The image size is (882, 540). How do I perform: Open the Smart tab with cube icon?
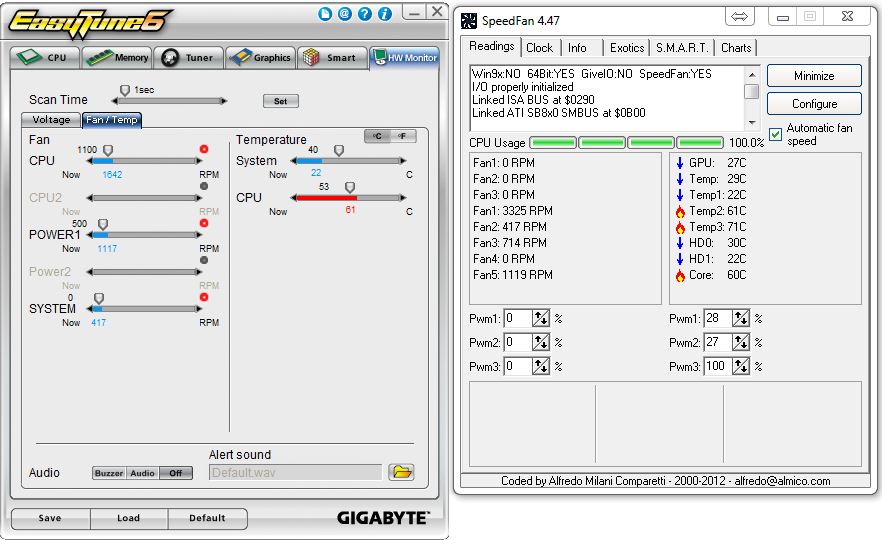pos(331,58)
